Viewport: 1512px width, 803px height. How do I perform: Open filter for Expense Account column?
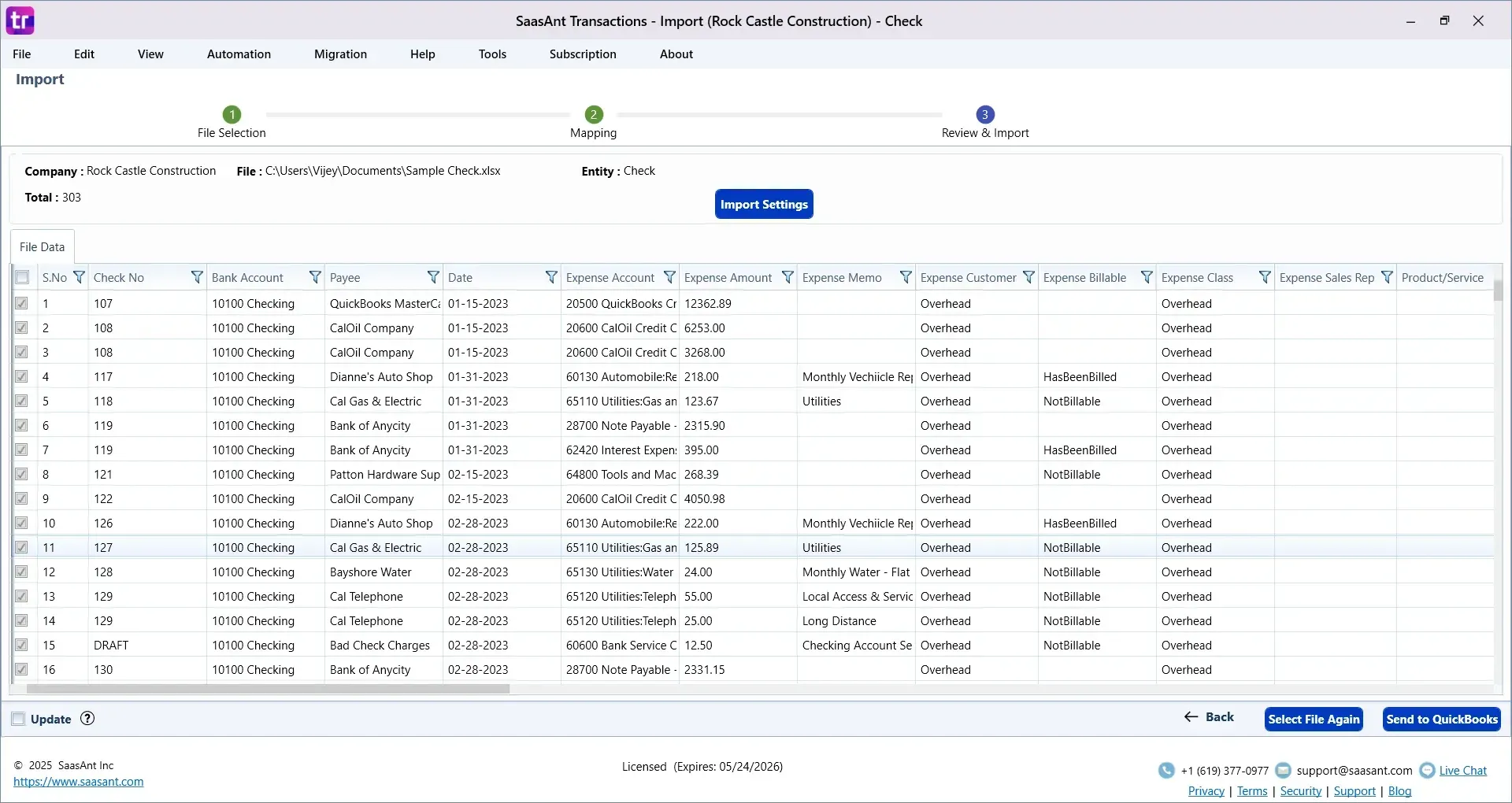(669, 277)
